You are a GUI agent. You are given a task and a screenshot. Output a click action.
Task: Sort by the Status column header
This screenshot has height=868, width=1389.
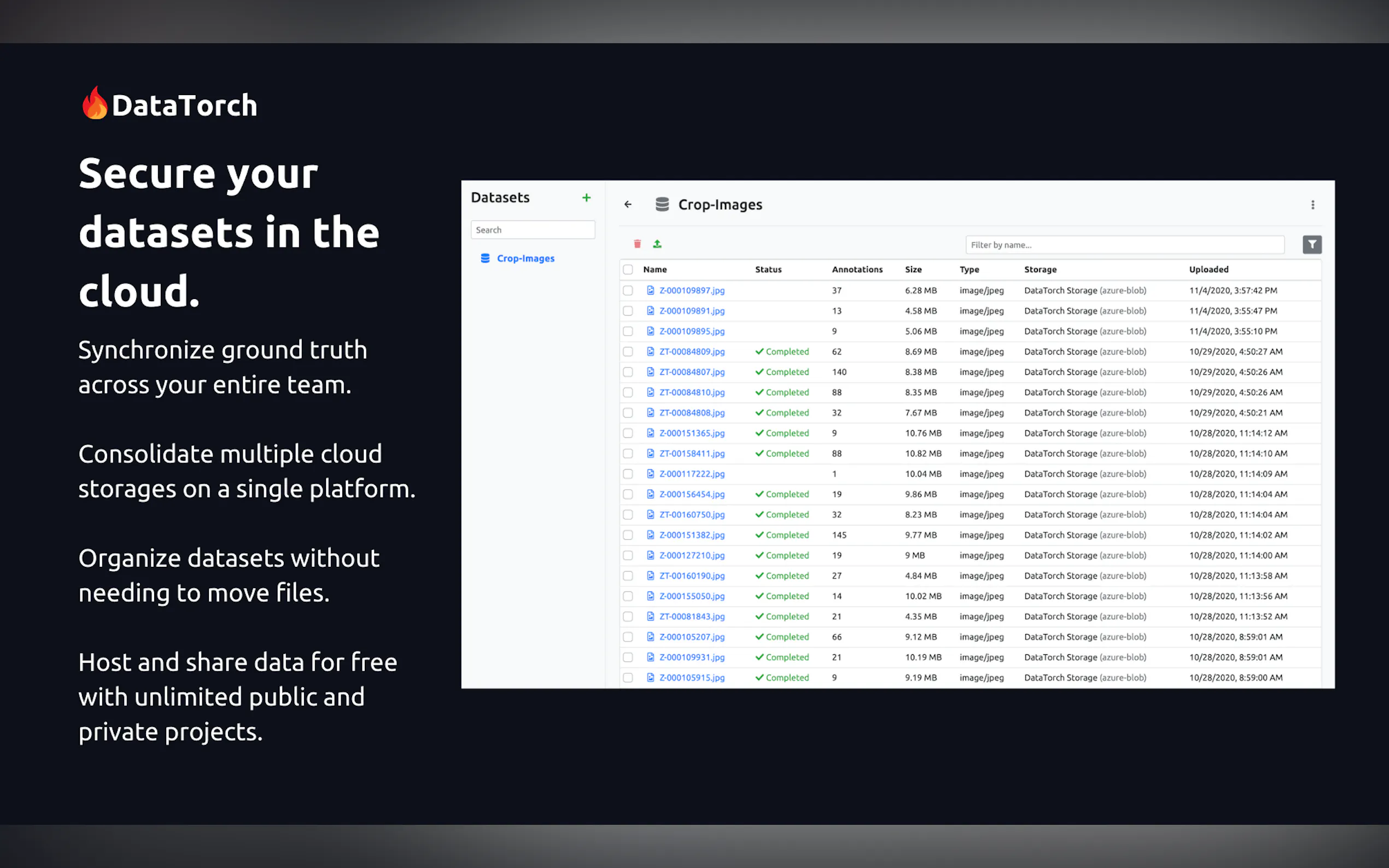click(768, 269)
